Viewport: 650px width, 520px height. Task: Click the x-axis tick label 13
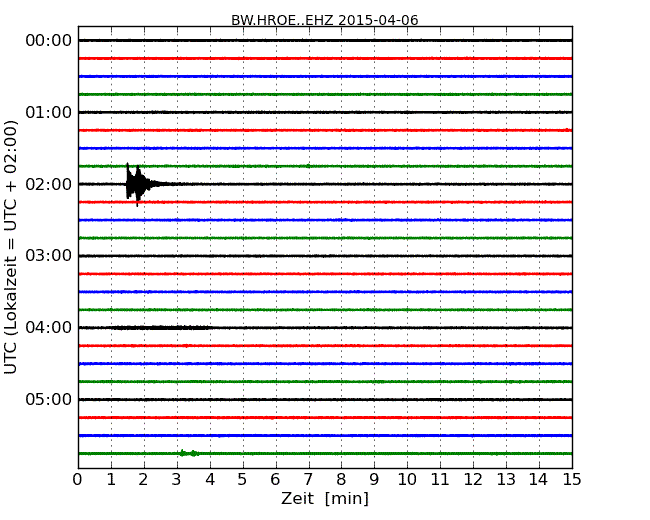506,479
